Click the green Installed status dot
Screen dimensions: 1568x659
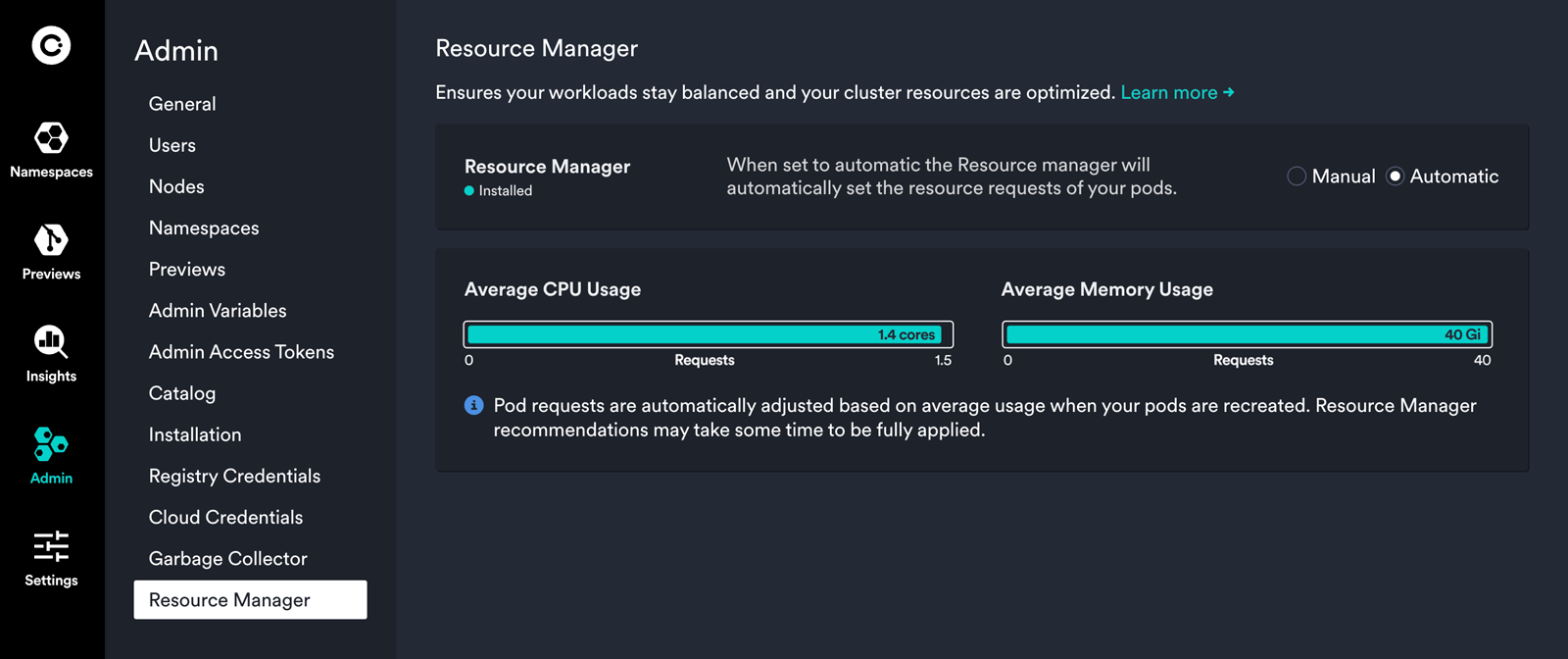pos(469,191)
